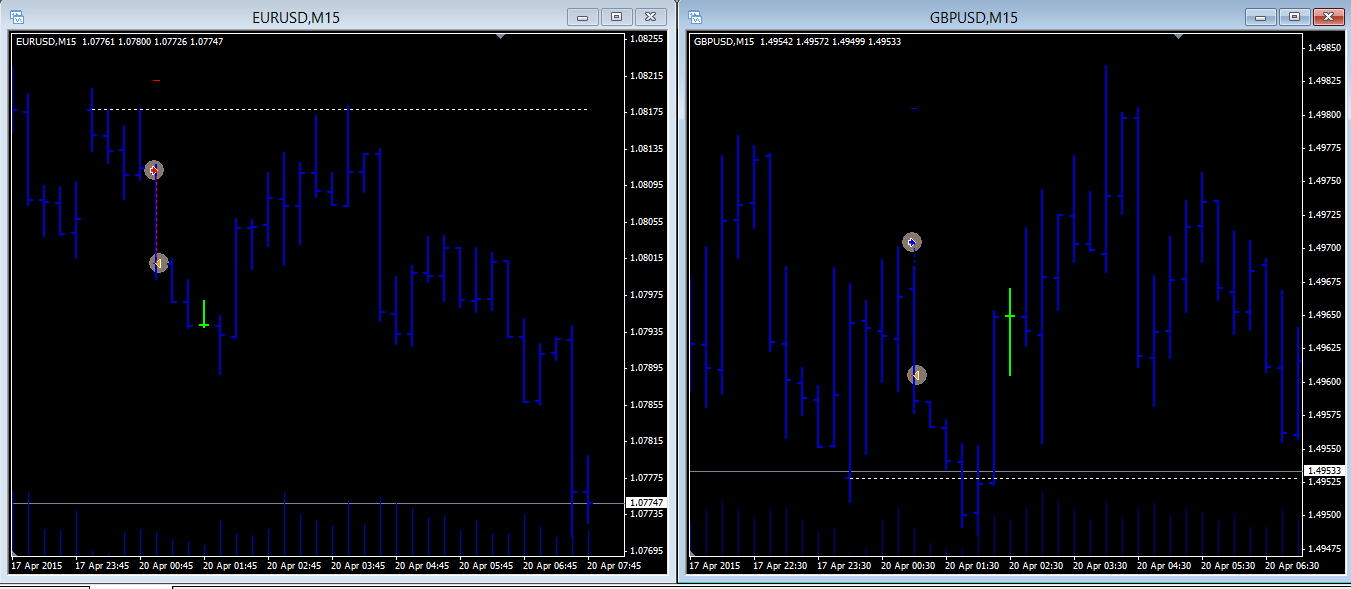Select the green bar on EURUSD chart
The width and height of the screenshot is (1351, 589).
click(204, 314)
